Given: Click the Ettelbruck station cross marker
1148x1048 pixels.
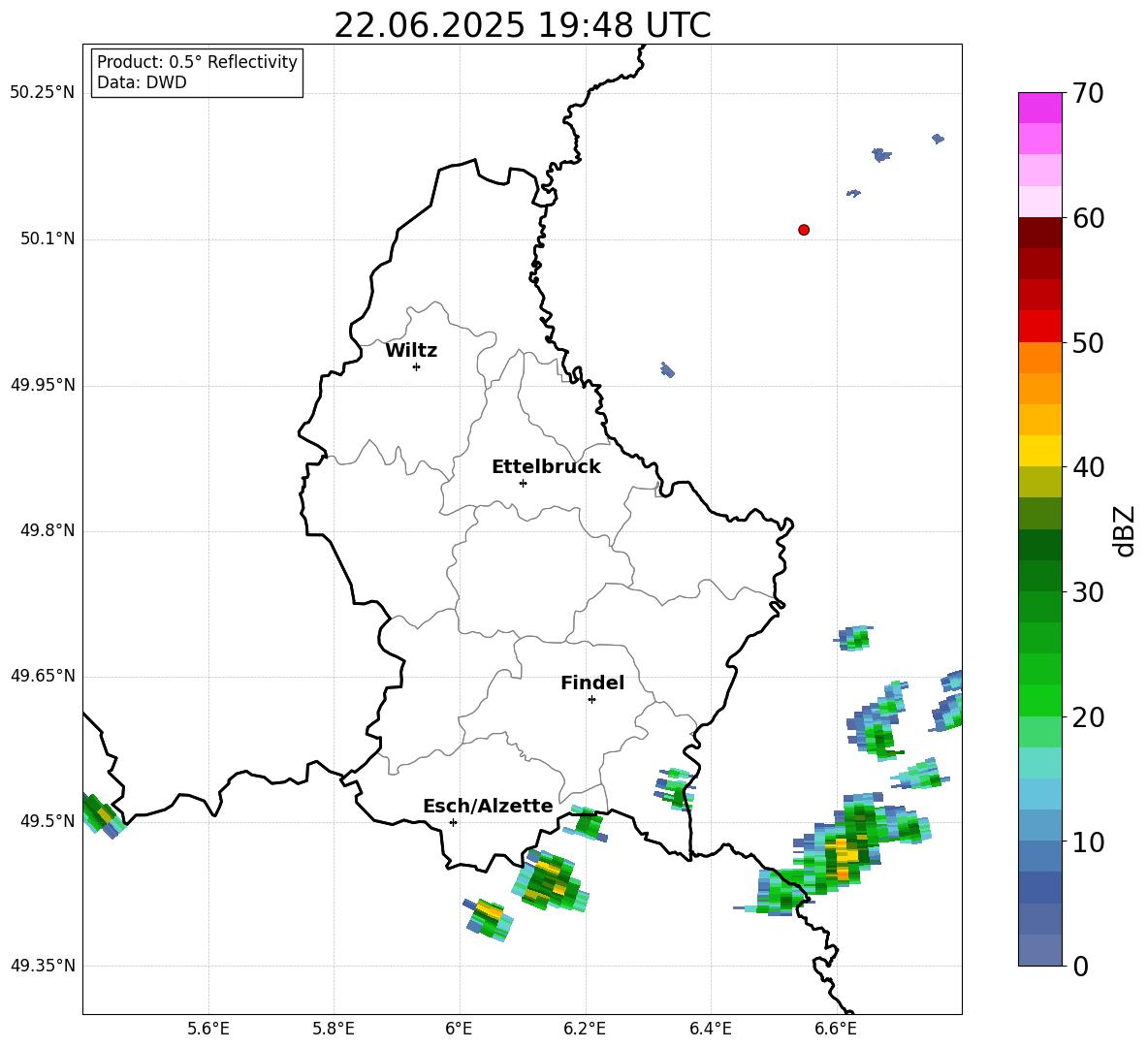Looking at the screenshot, I should click(523, 483).
